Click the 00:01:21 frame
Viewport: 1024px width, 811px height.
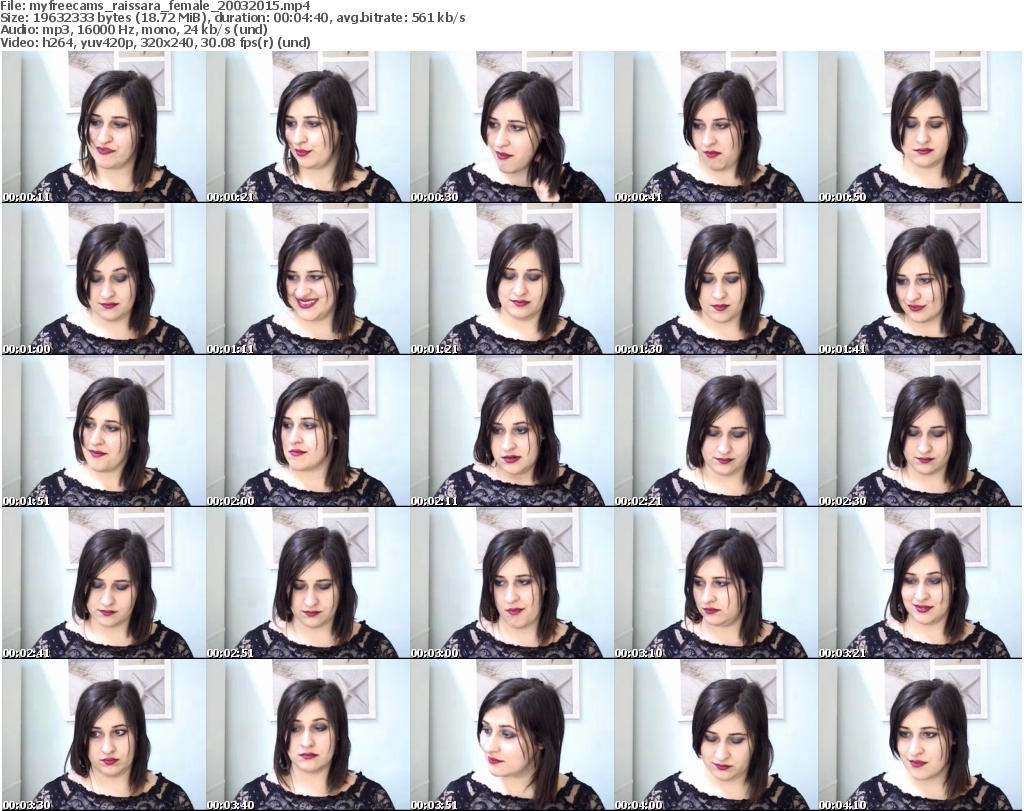click(x=511, y=279)
